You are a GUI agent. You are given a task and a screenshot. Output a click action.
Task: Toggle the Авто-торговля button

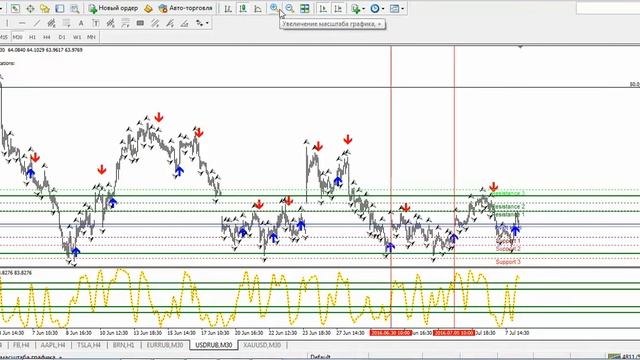tap(186, 8)
